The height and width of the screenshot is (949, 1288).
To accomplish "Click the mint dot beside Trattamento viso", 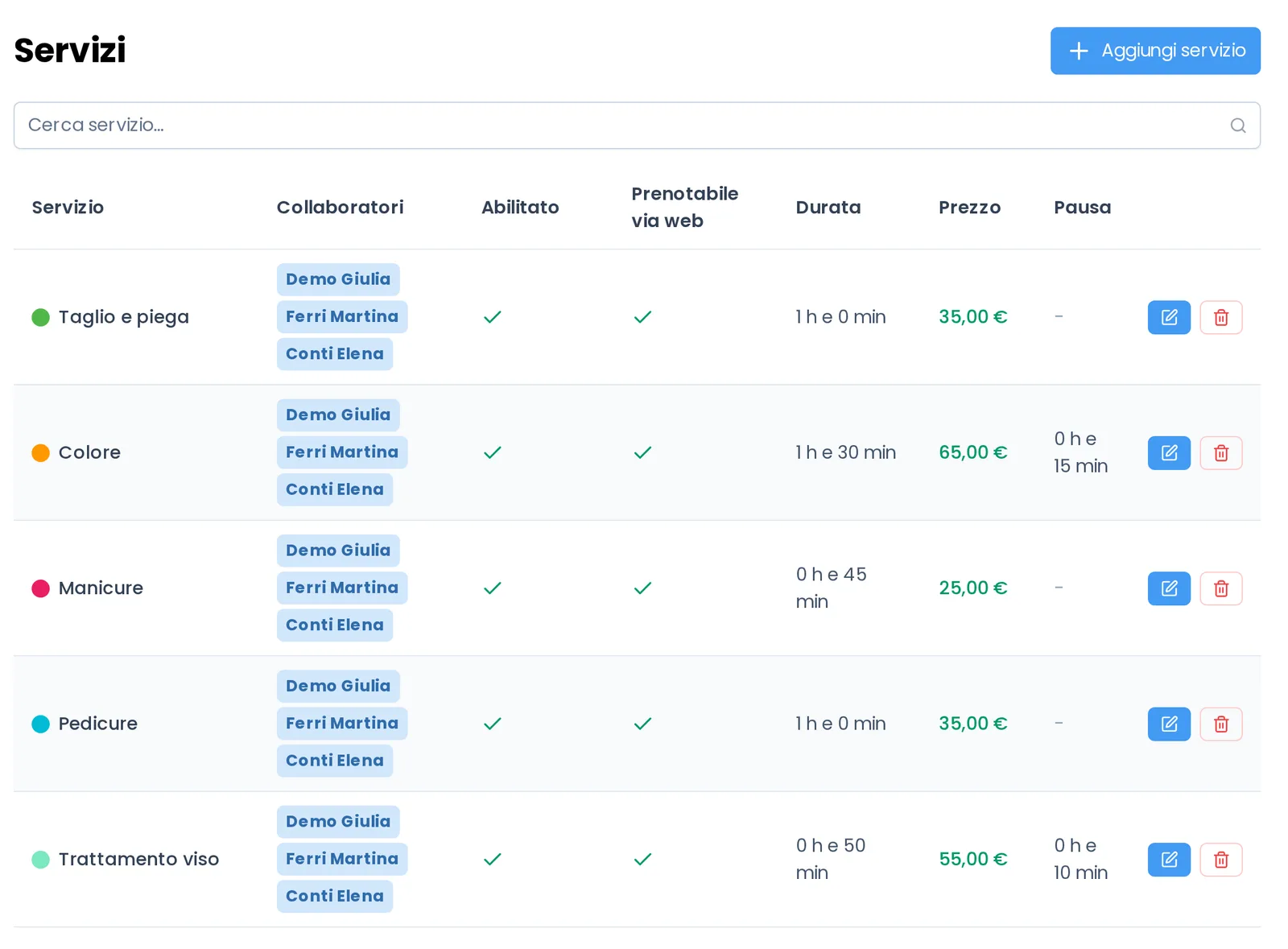I will (x=40, y=860).
